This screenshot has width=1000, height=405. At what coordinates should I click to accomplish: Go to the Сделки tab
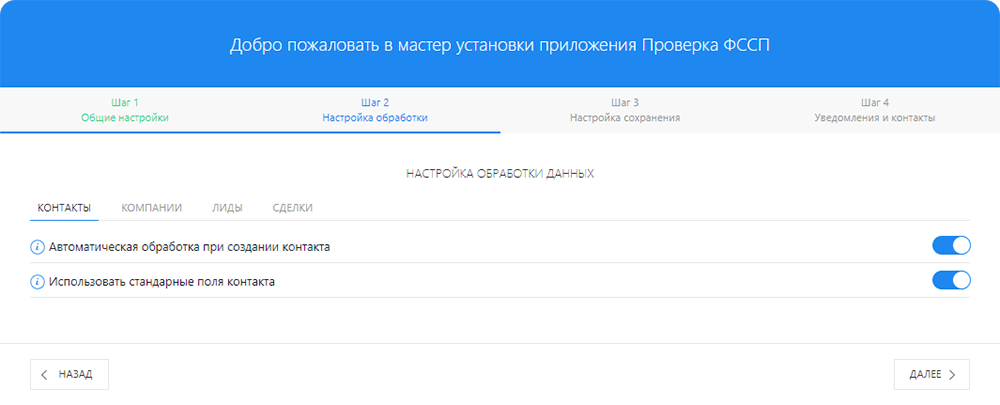pos(292,208)
